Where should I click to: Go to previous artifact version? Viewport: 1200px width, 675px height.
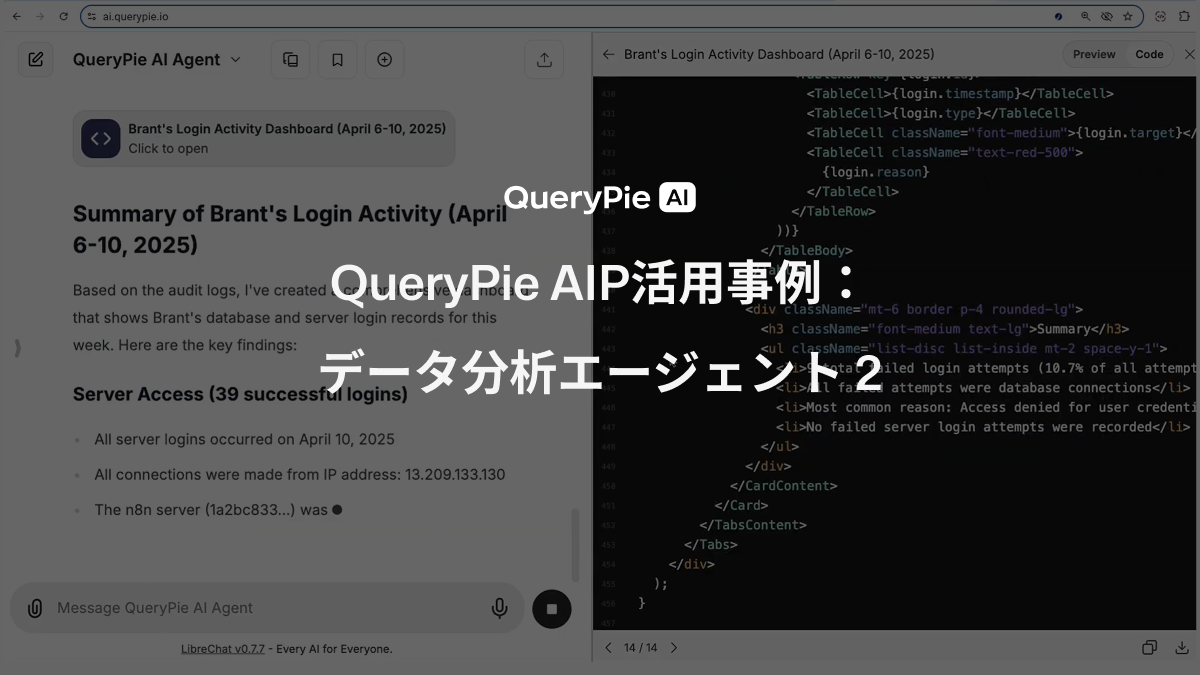click(x=608, y=648)
